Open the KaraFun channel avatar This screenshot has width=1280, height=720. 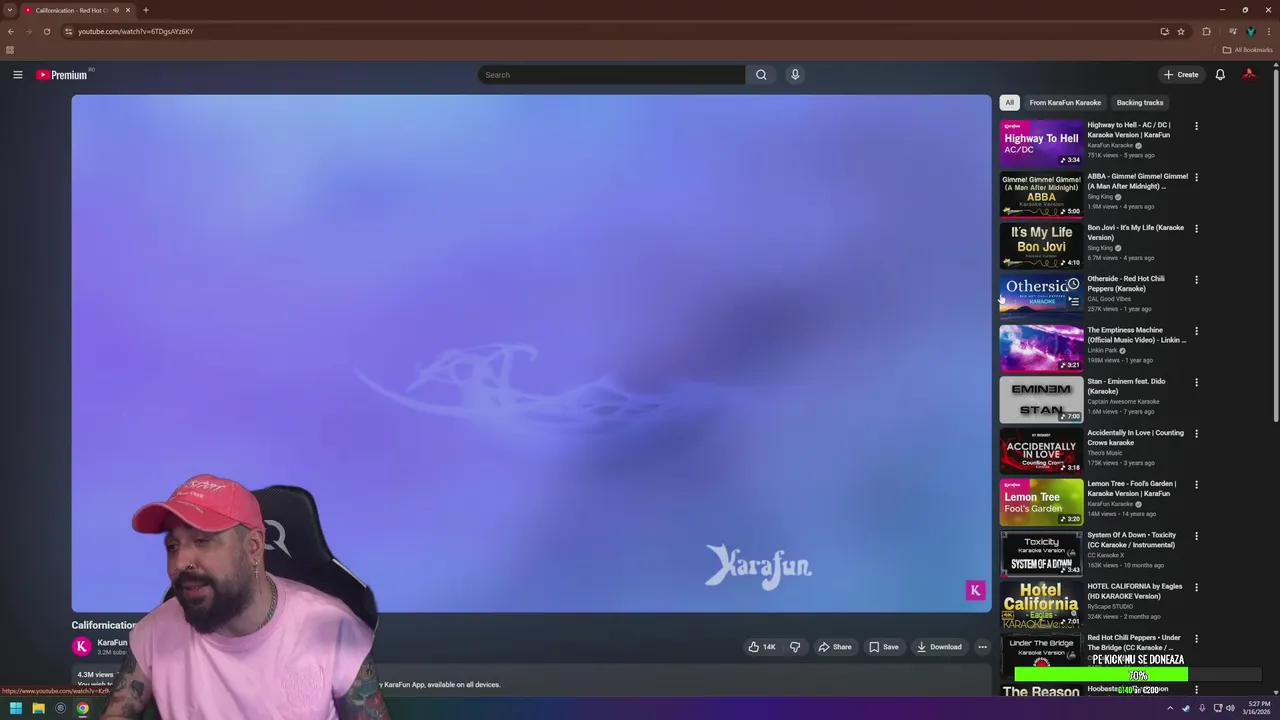point(82,647)
